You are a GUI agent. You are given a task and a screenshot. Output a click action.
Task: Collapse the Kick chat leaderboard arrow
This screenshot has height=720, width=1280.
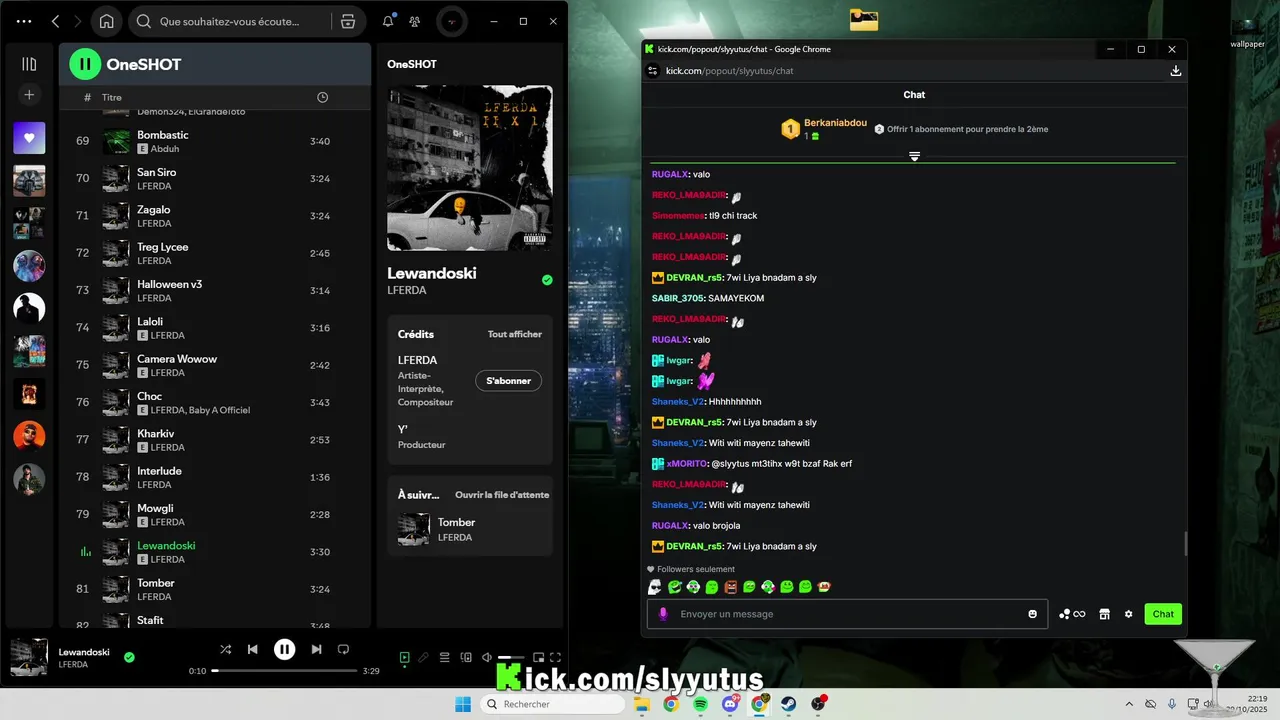[x=914, y=156]
